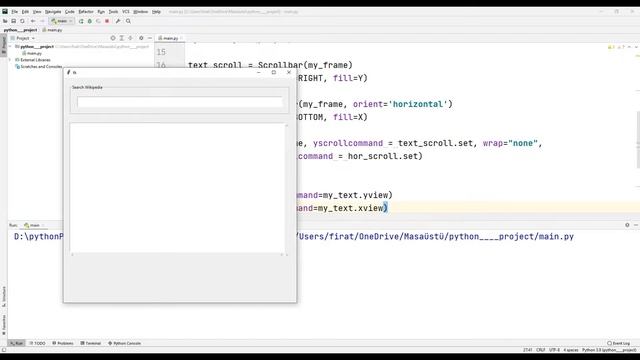Viewport: 640px width, 360px height.
Task: Click the Collapse All icon in Project panel
Action: [x=130, y=38]
